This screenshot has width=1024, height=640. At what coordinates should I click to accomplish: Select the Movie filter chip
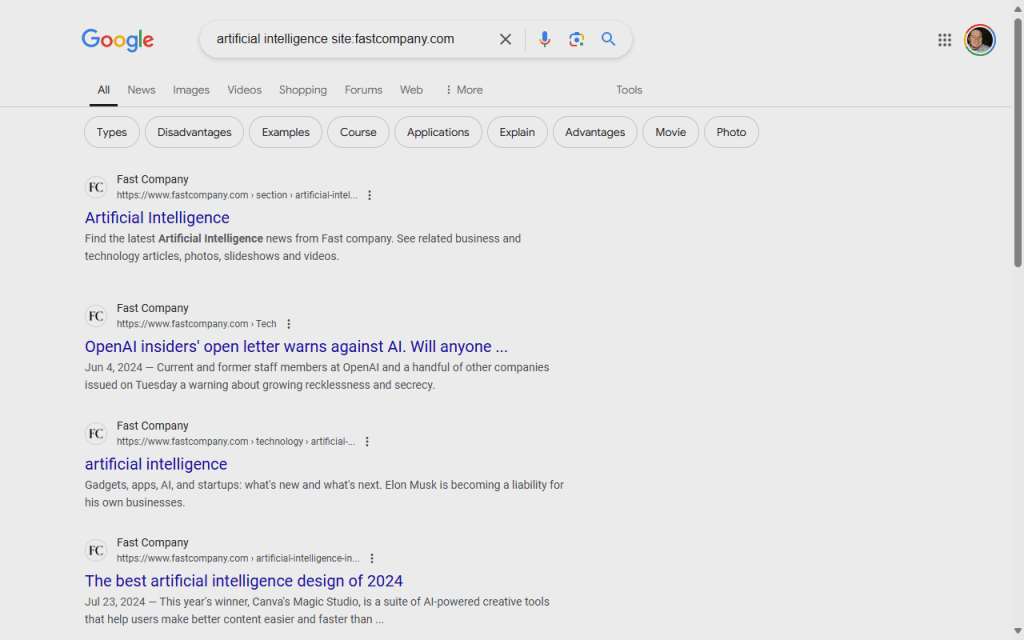[670, 132]
